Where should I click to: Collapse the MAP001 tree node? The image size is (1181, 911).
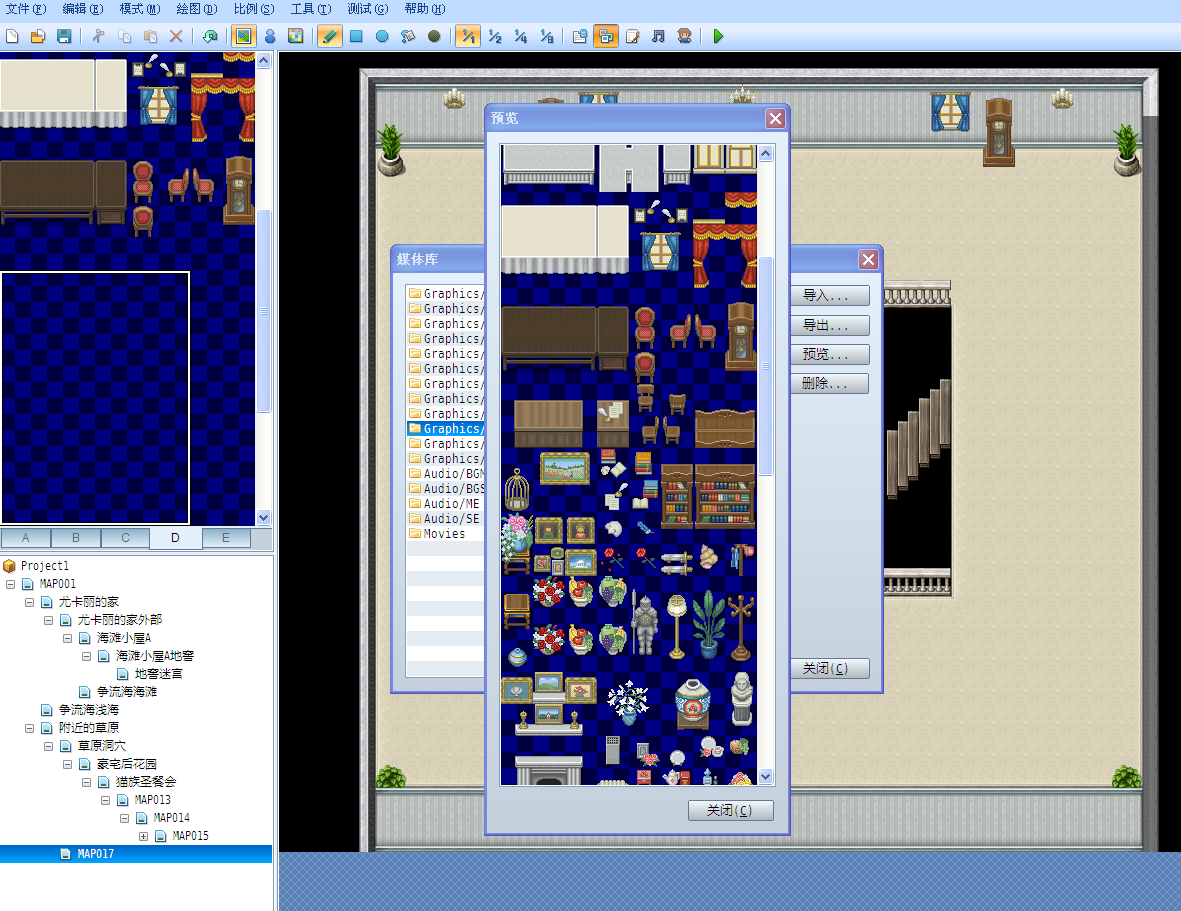click(11, 584)
